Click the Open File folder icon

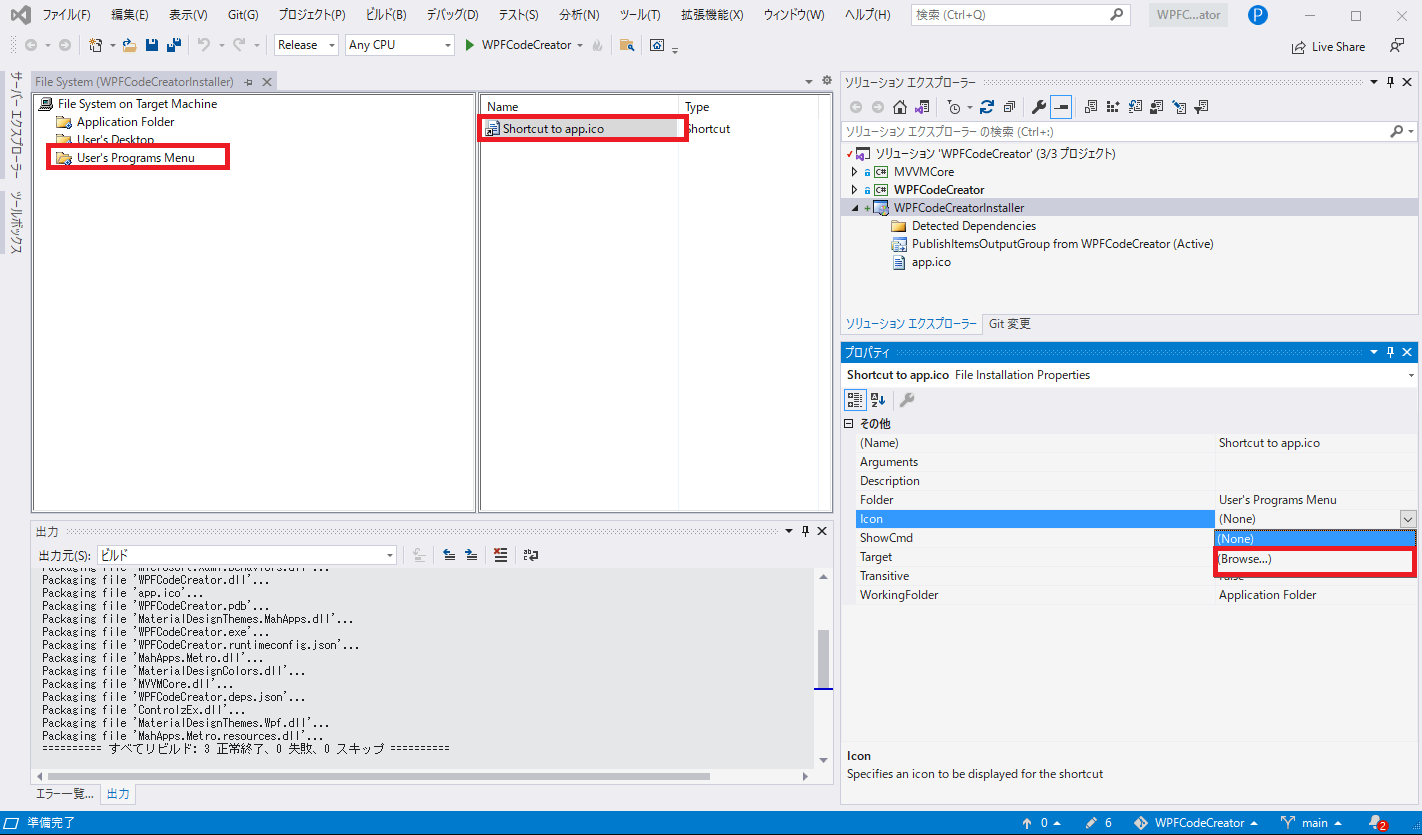(x=129, y=45)
